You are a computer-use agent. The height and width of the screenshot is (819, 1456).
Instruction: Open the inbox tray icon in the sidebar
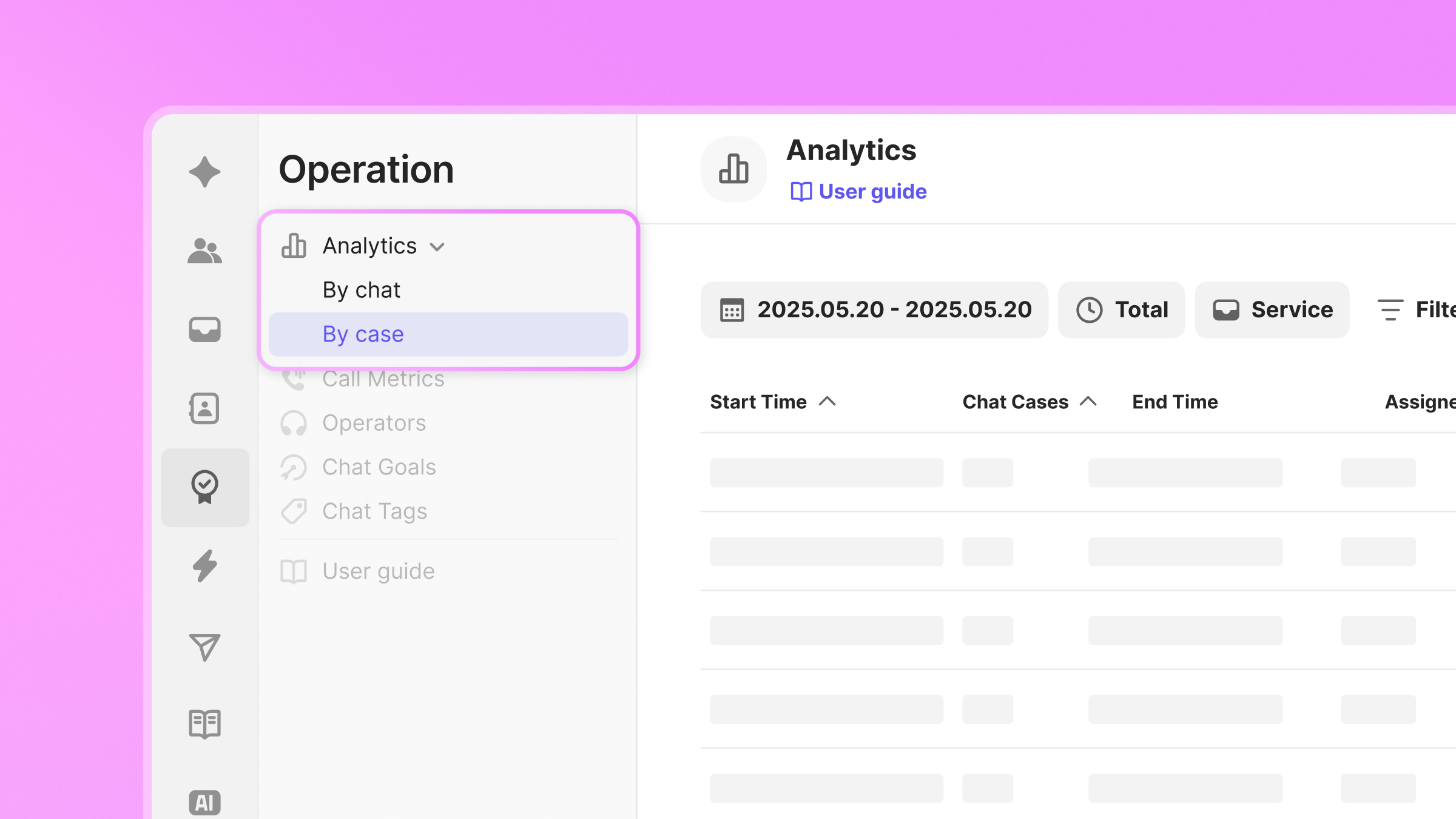click(x=204, y=329)
